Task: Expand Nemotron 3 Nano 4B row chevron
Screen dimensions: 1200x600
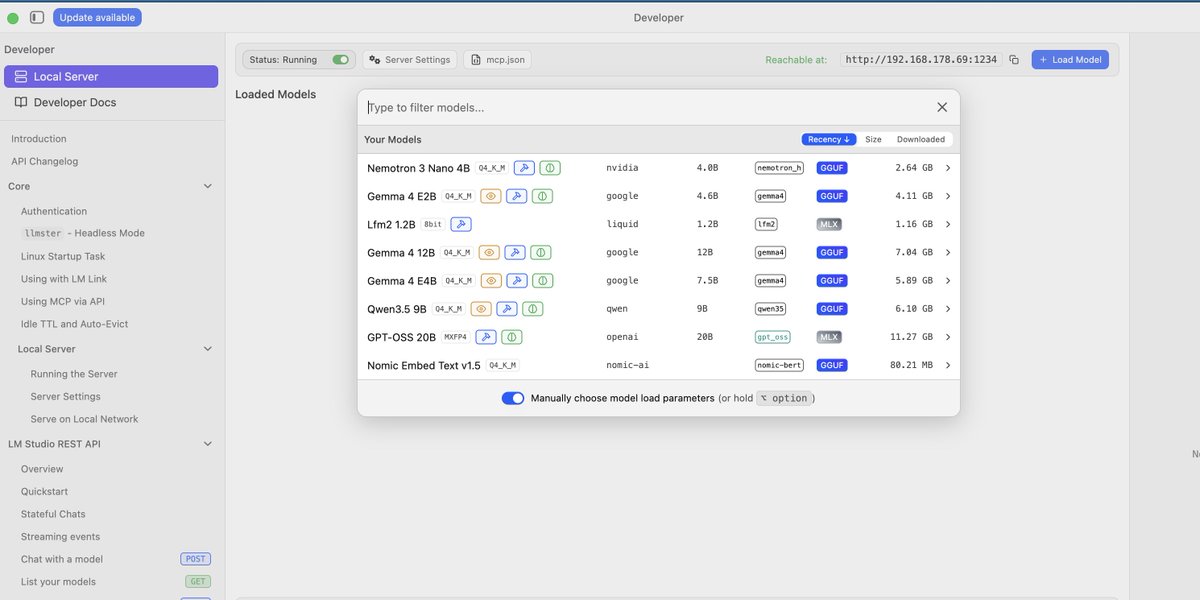Action: [x=947, y=168]
